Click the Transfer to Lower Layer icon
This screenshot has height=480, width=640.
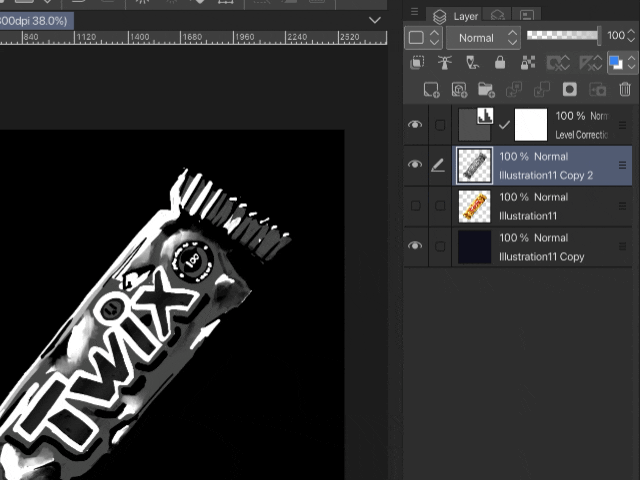(514, 90)
